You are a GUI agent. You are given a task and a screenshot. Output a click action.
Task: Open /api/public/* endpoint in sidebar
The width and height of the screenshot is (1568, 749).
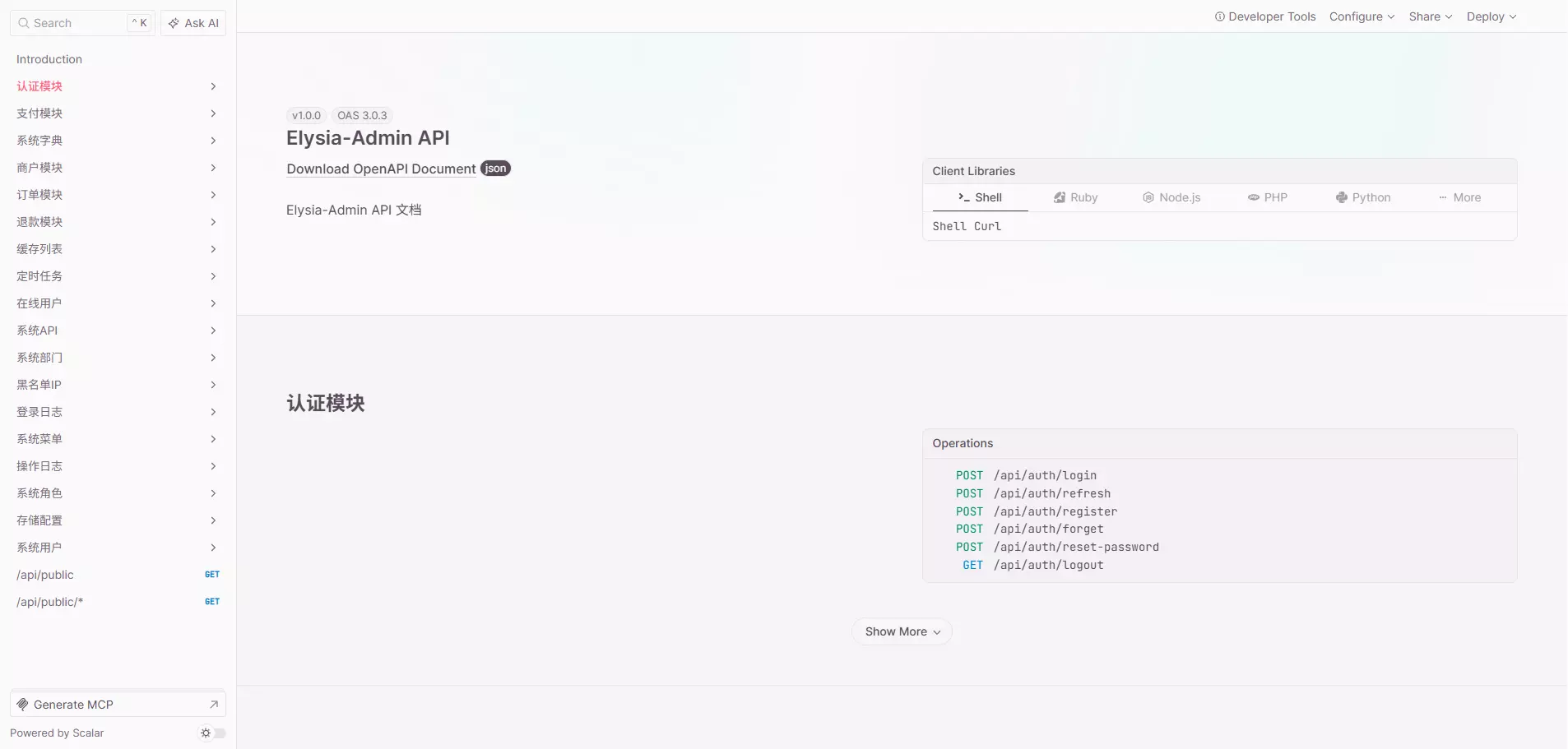coord(118,602)
